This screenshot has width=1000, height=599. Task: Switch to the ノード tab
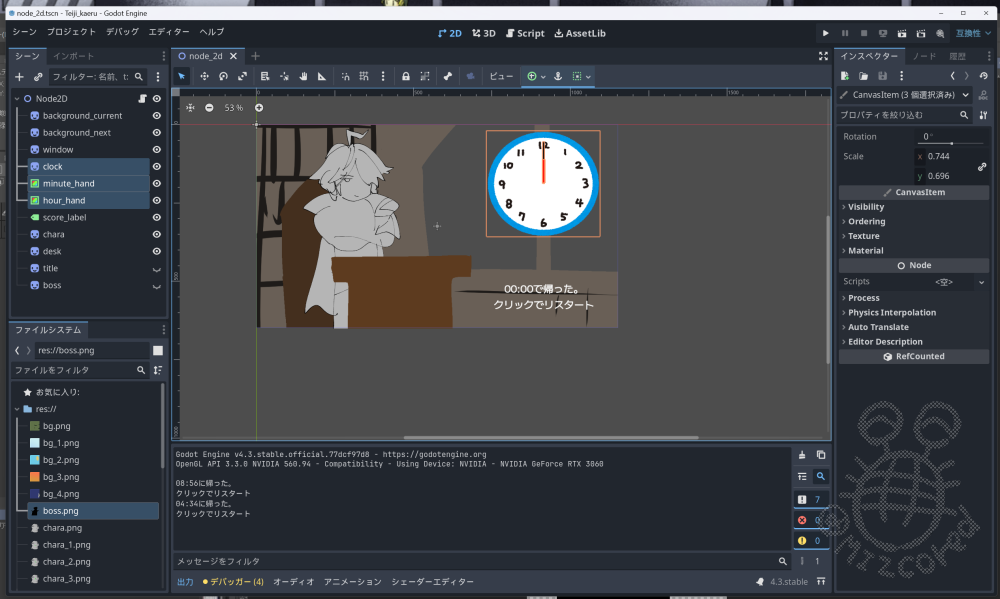[x=924, y=56]
